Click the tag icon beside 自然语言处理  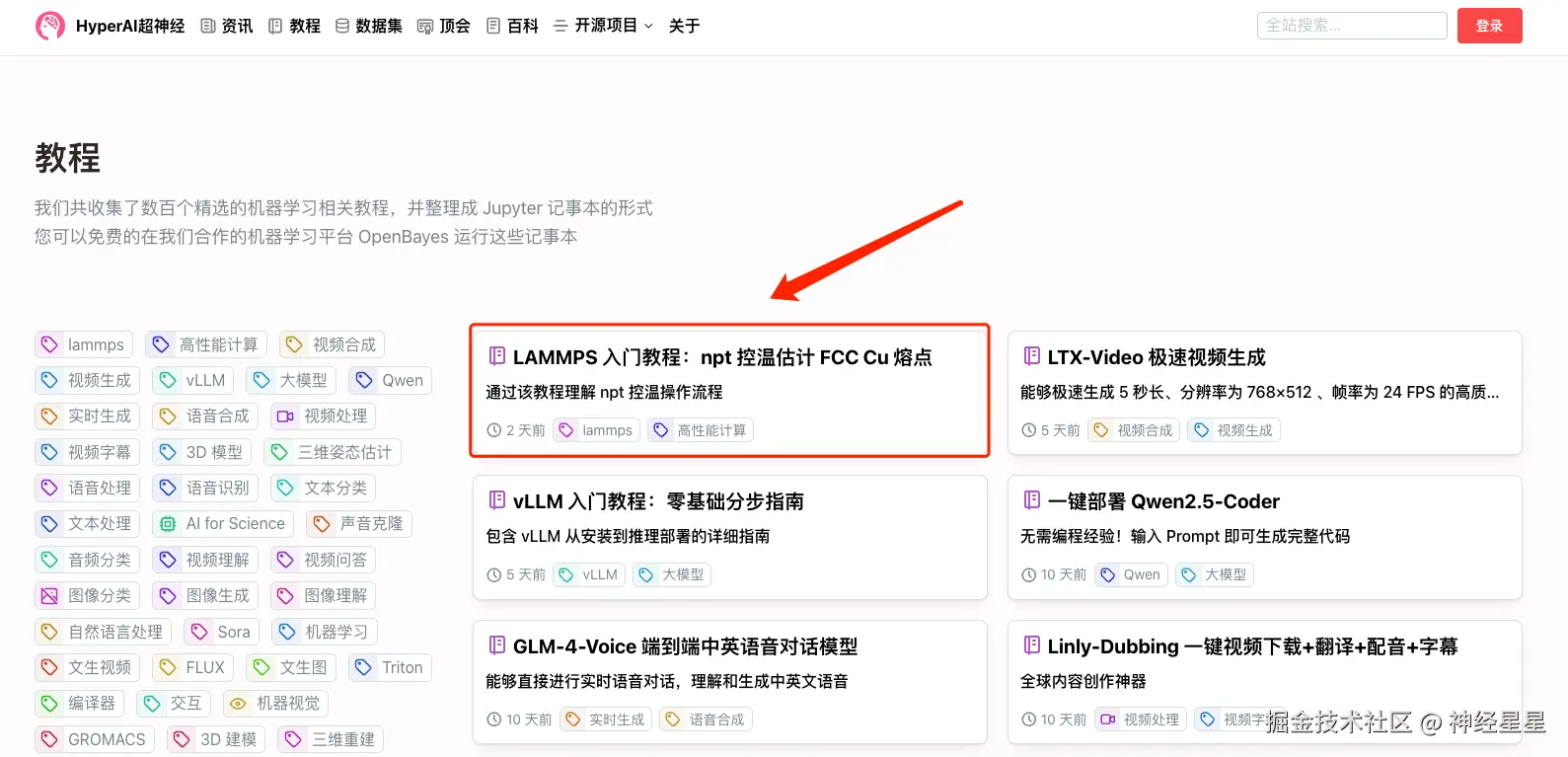pos(49,632)
